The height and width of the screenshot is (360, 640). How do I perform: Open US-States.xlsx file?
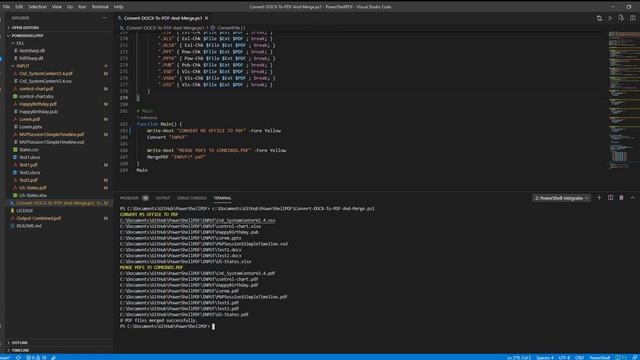coord(33,195)
